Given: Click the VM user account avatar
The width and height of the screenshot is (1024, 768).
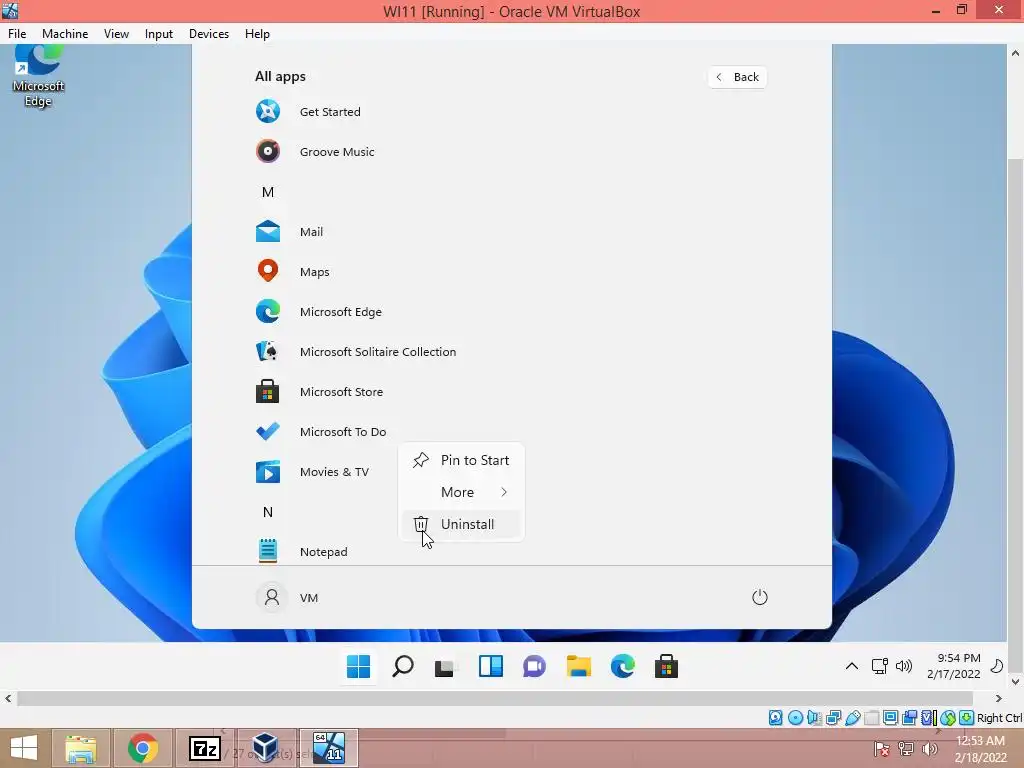Looking at the screenshot, I should coord(272,597).
